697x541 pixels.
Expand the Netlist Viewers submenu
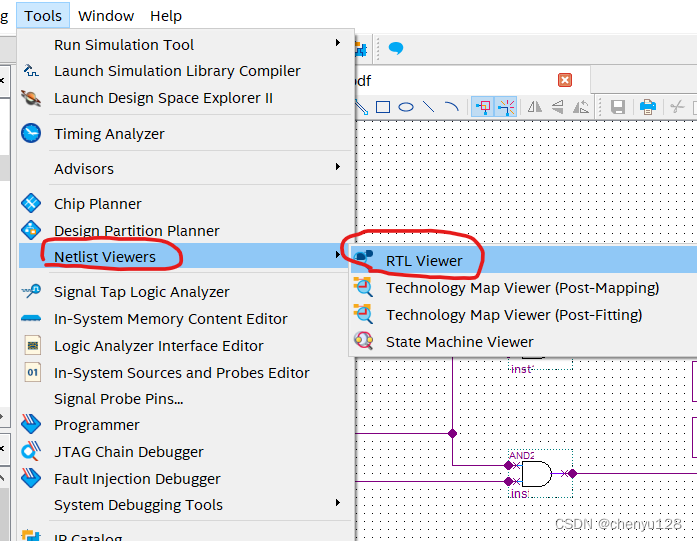186,256
